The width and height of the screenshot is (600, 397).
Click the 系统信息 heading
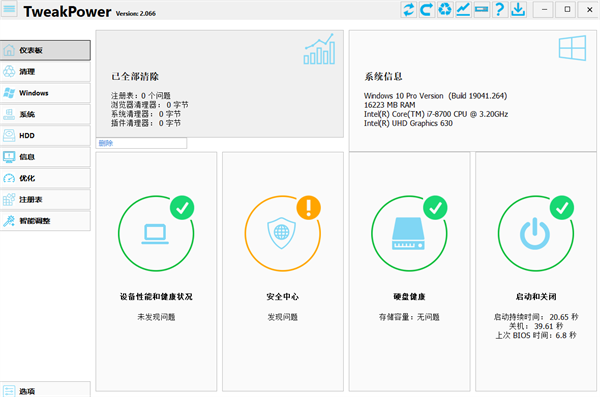[383, 77]
